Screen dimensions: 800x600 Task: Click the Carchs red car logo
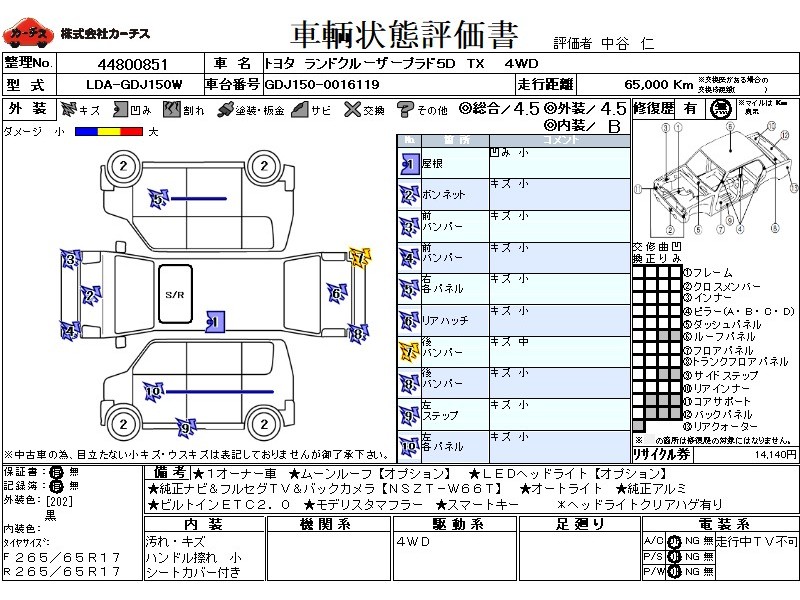pos(28,33)
